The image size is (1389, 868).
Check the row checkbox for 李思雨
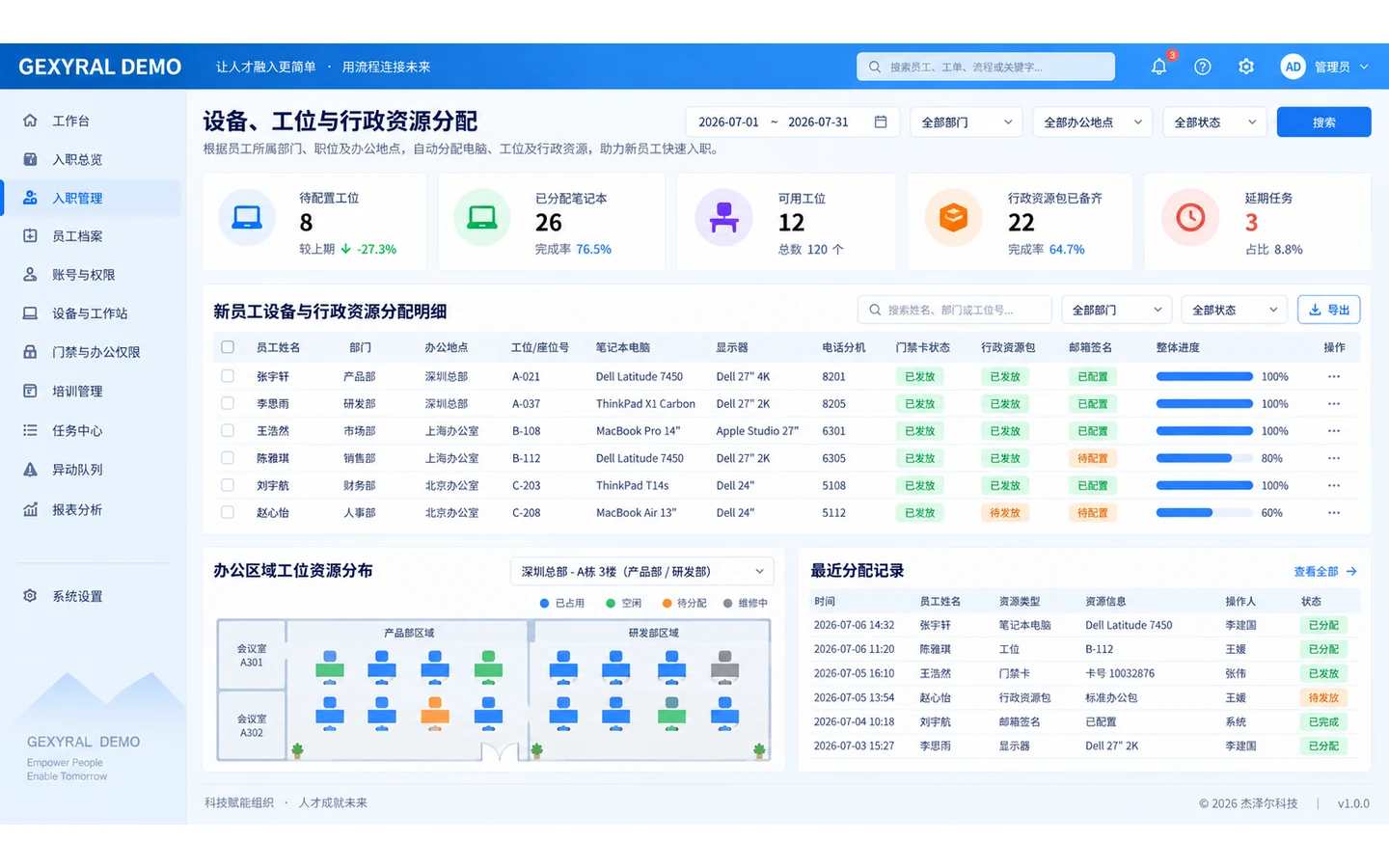tap(228, 403)
